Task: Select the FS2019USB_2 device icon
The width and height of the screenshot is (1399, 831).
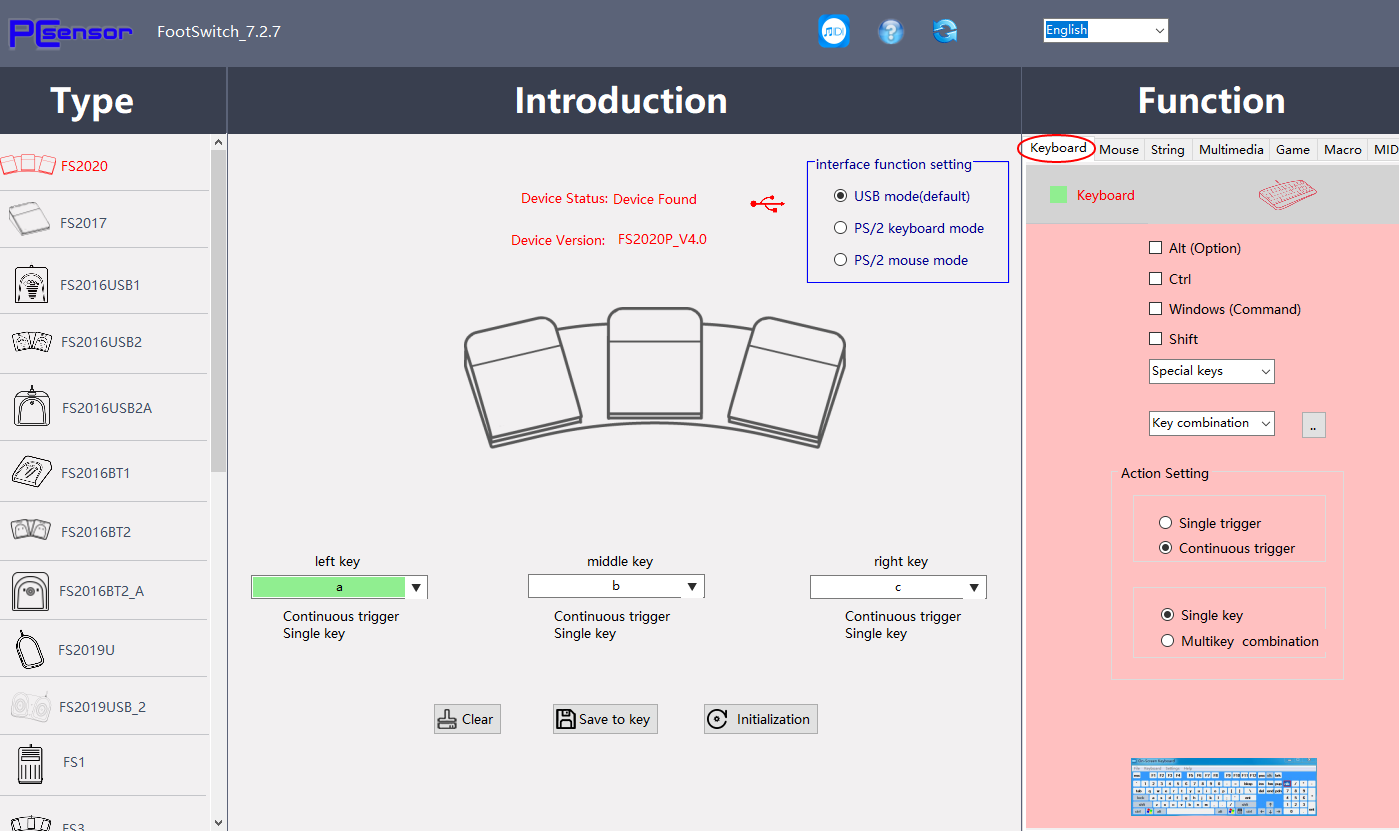Action: (x=31, y=706)
